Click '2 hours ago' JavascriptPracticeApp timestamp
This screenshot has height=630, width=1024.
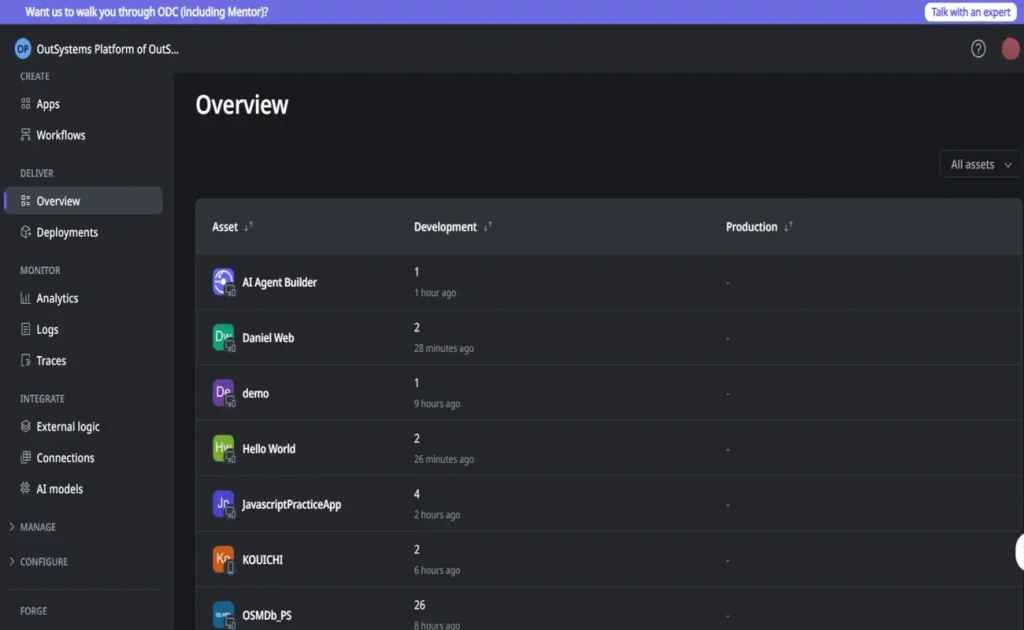[437, 514]
